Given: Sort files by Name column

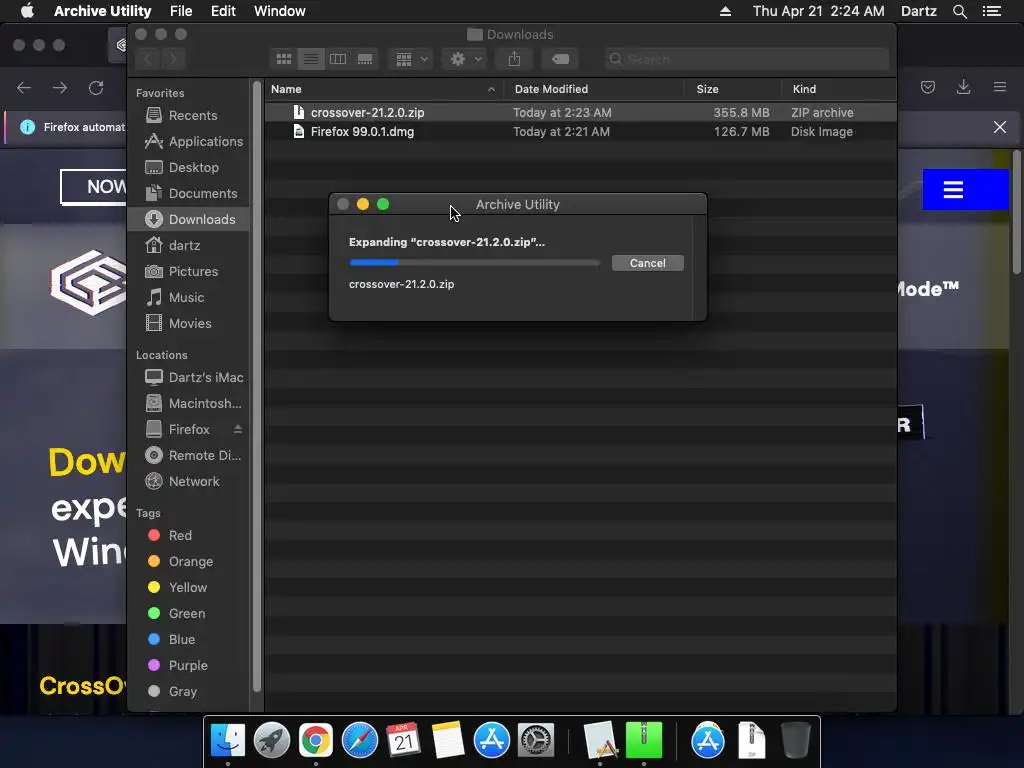Looking at the screenshot, I should pyautogui.click(x=383, y=89).
